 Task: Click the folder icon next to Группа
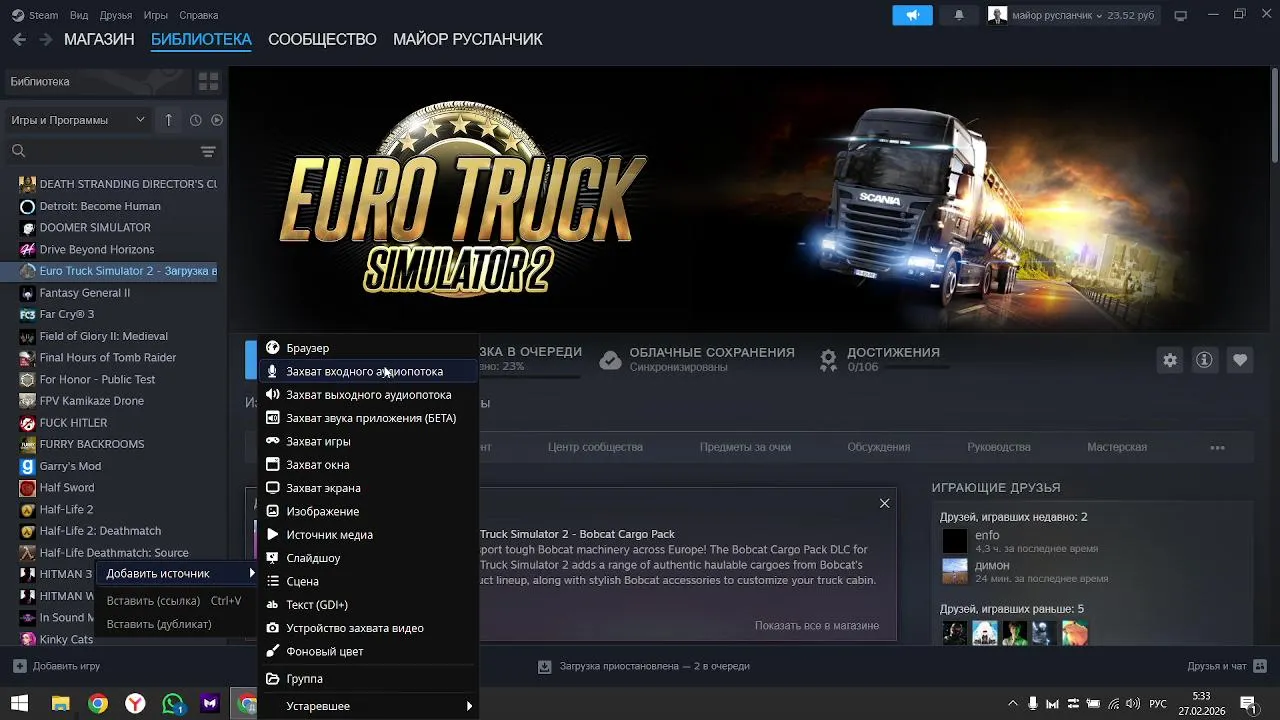tap(272, 679)
